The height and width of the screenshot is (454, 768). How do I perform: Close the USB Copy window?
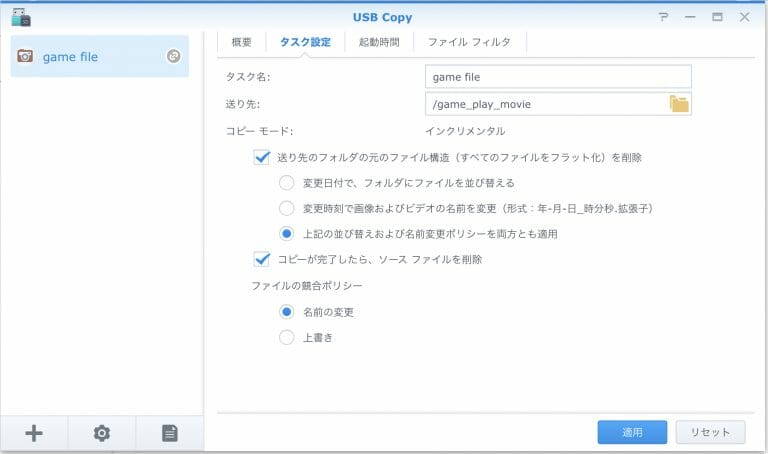(x=744, y=17)
